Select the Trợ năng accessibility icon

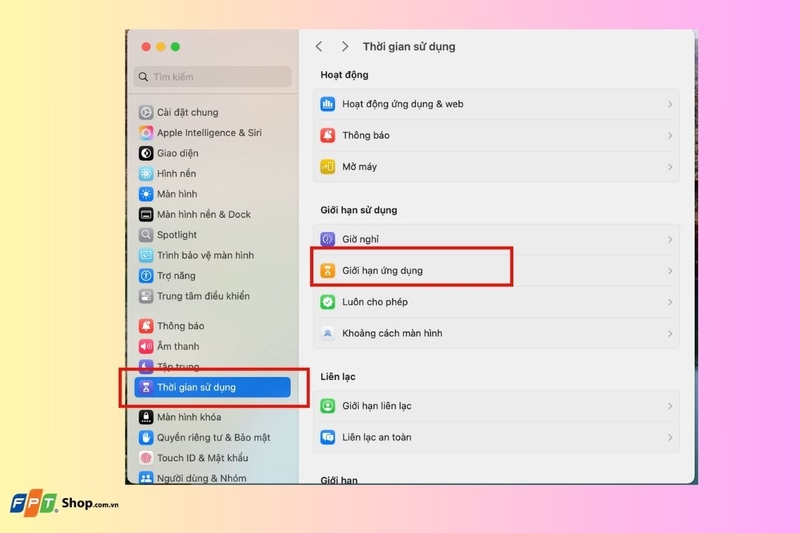click(146, 275)
